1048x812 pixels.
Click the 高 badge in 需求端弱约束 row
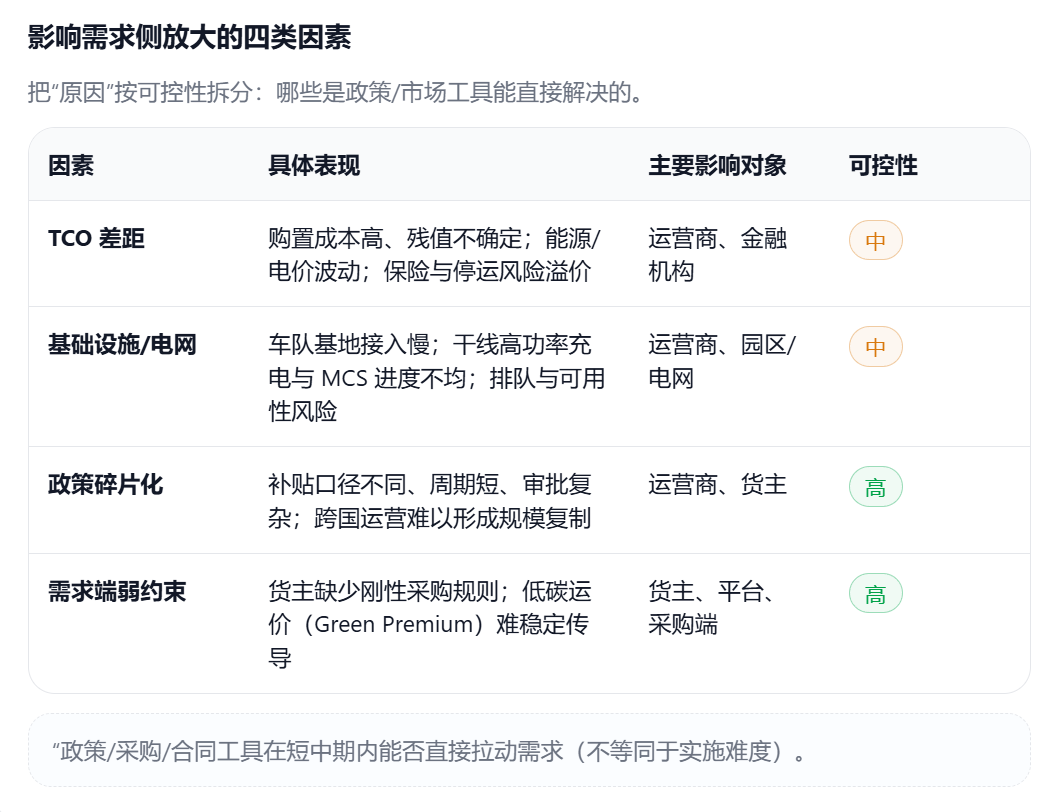pyautogui.click(x=875, y=594)
